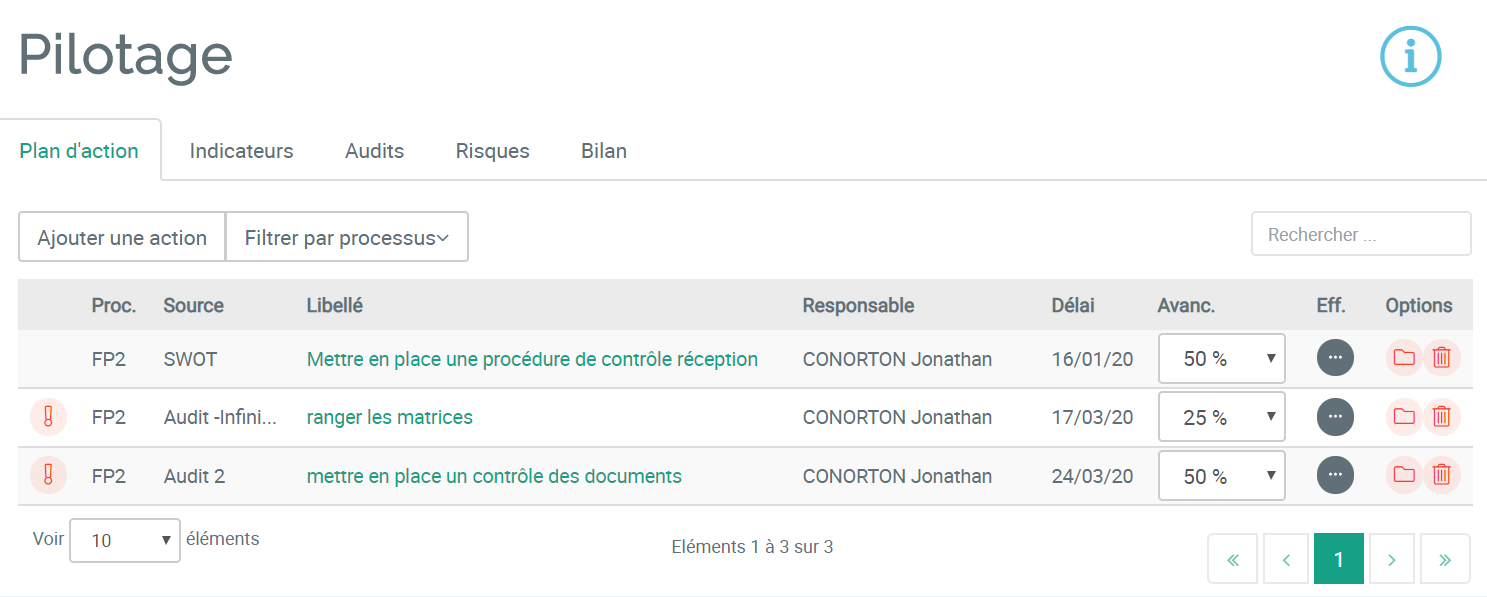The width and height of the screenshot is (1487, 597).
Task: Open the Eff. ellipsis button for SWOT row
Action: tap(1335, 358)
